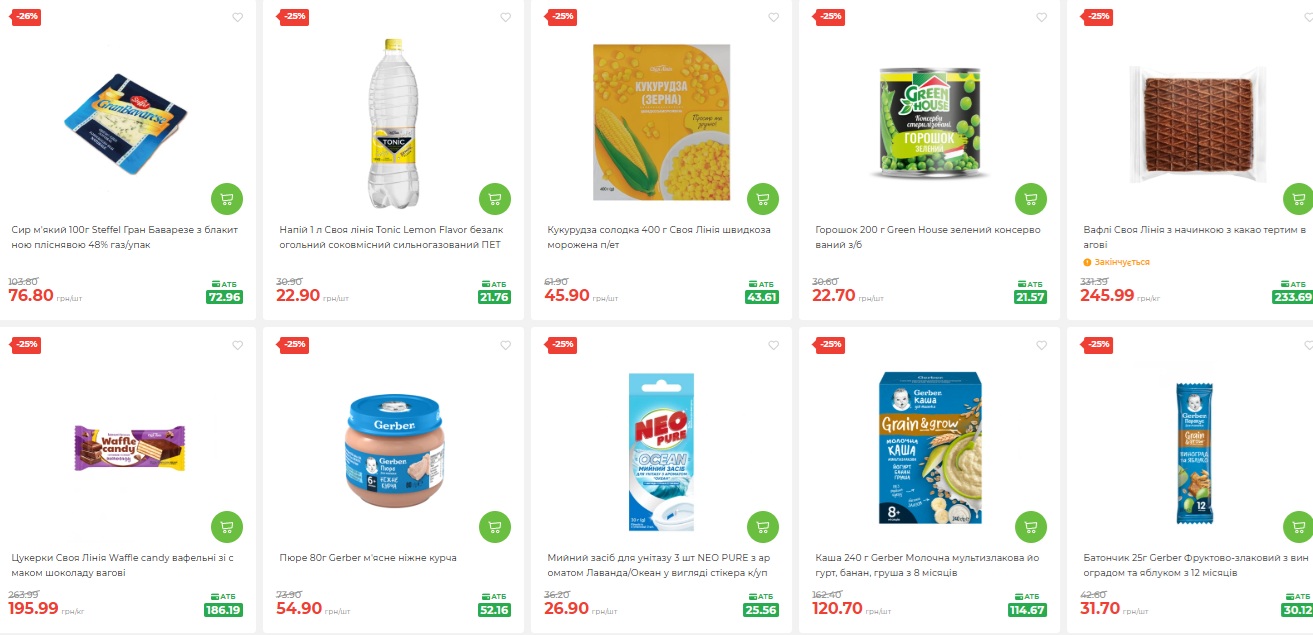Add Gerber meat puree to cart
Image resolution: width=1313 pixels, height=635 pixels.
click(x=495, y=526)
